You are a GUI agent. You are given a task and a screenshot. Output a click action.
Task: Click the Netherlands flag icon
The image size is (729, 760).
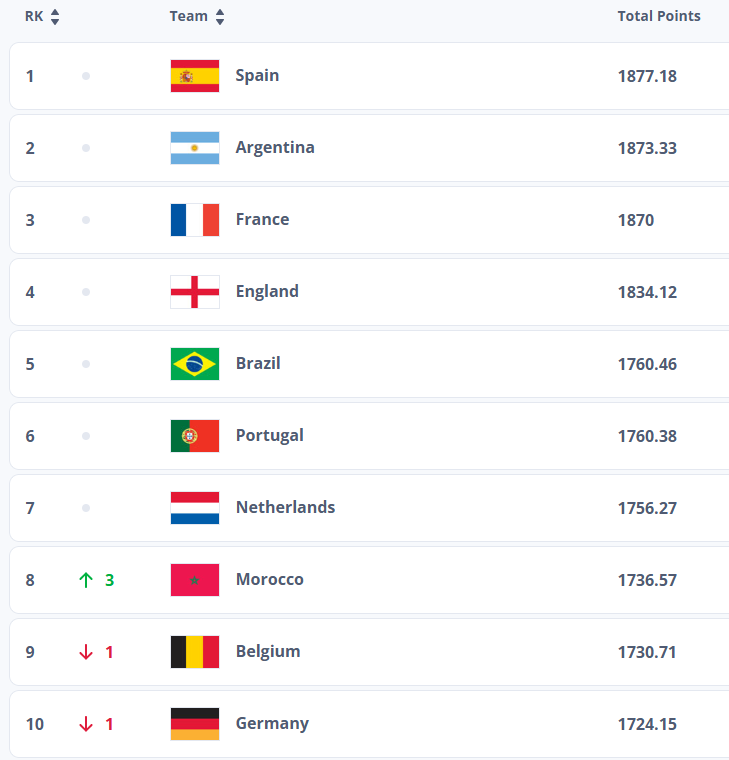pos(195,508)
